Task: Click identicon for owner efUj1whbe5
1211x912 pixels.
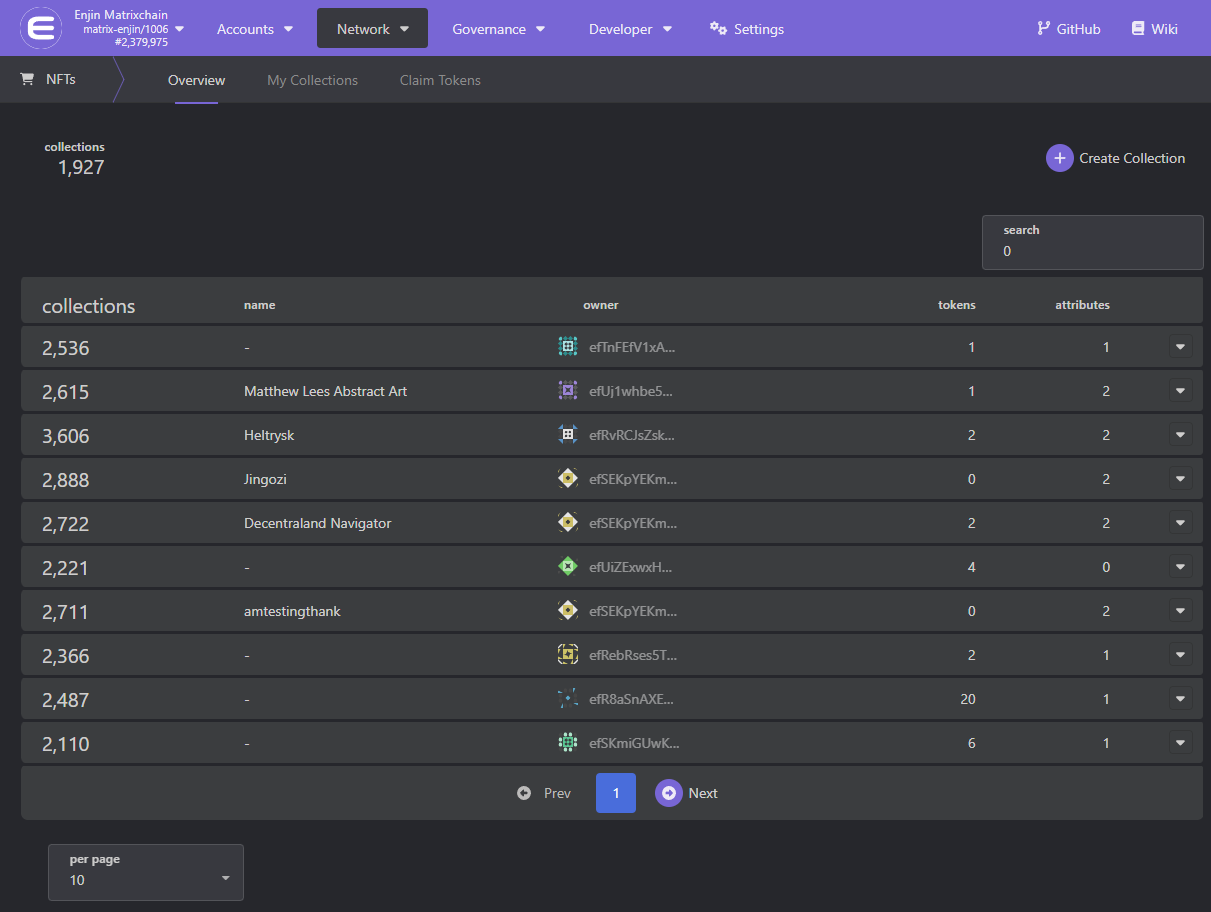Action: [568, 391]
